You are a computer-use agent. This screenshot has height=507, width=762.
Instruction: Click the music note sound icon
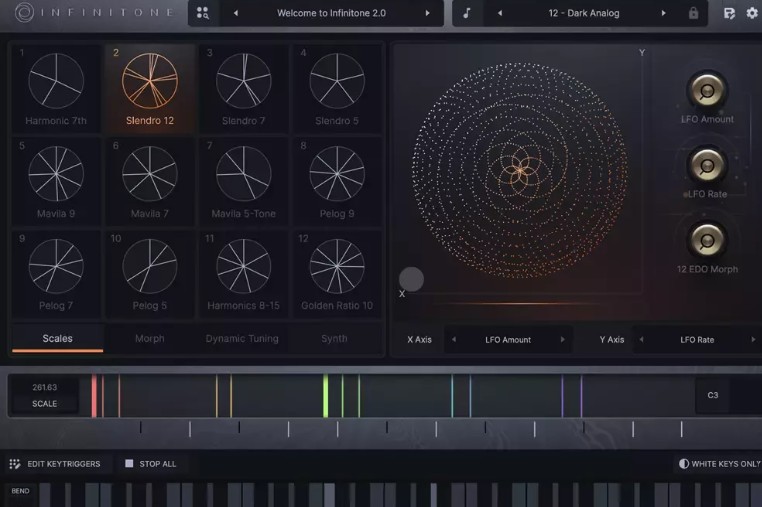[x=467, y=13]
